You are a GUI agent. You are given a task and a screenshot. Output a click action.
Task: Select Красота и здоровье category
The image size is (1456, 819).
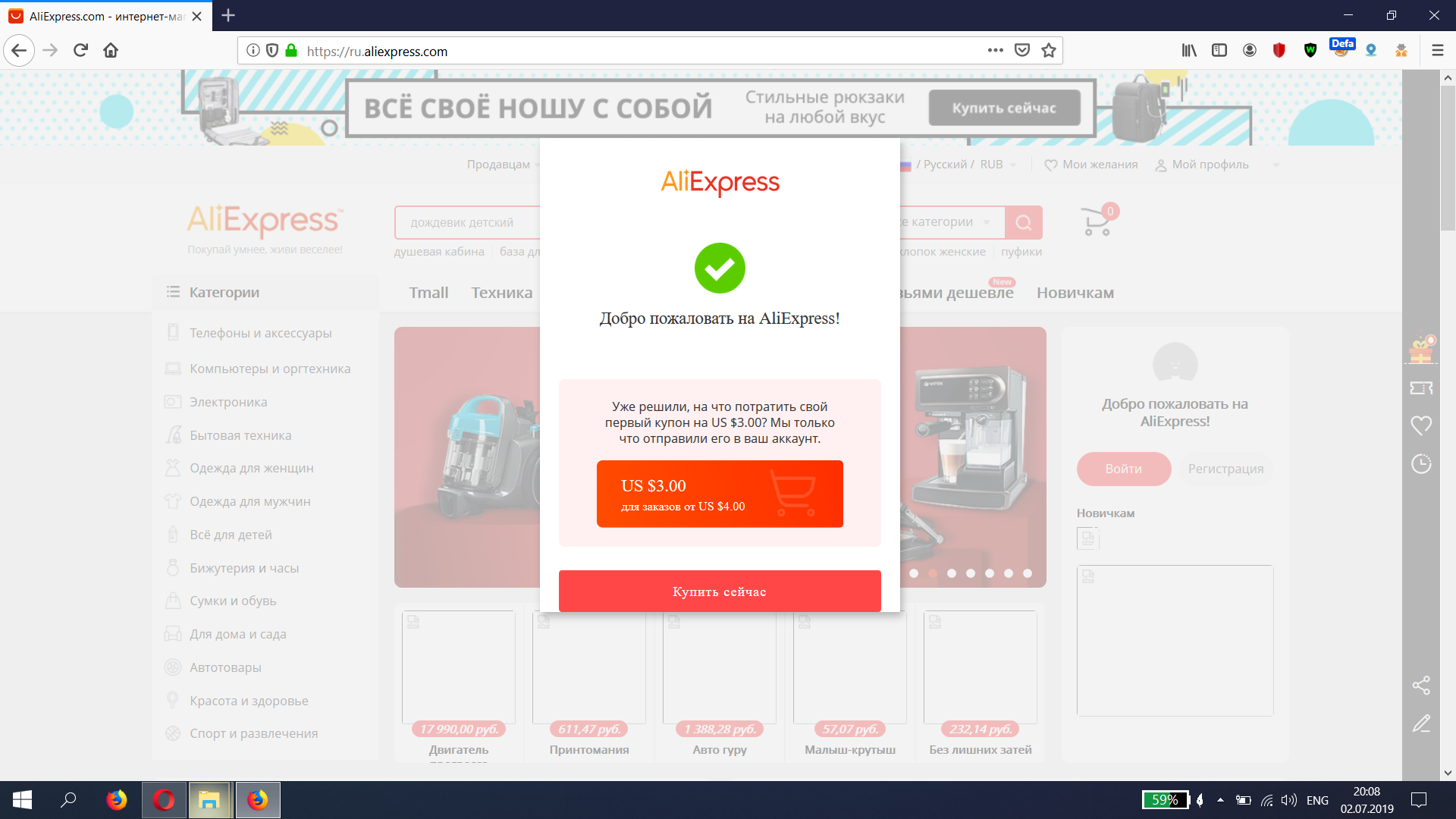[249, 701]
